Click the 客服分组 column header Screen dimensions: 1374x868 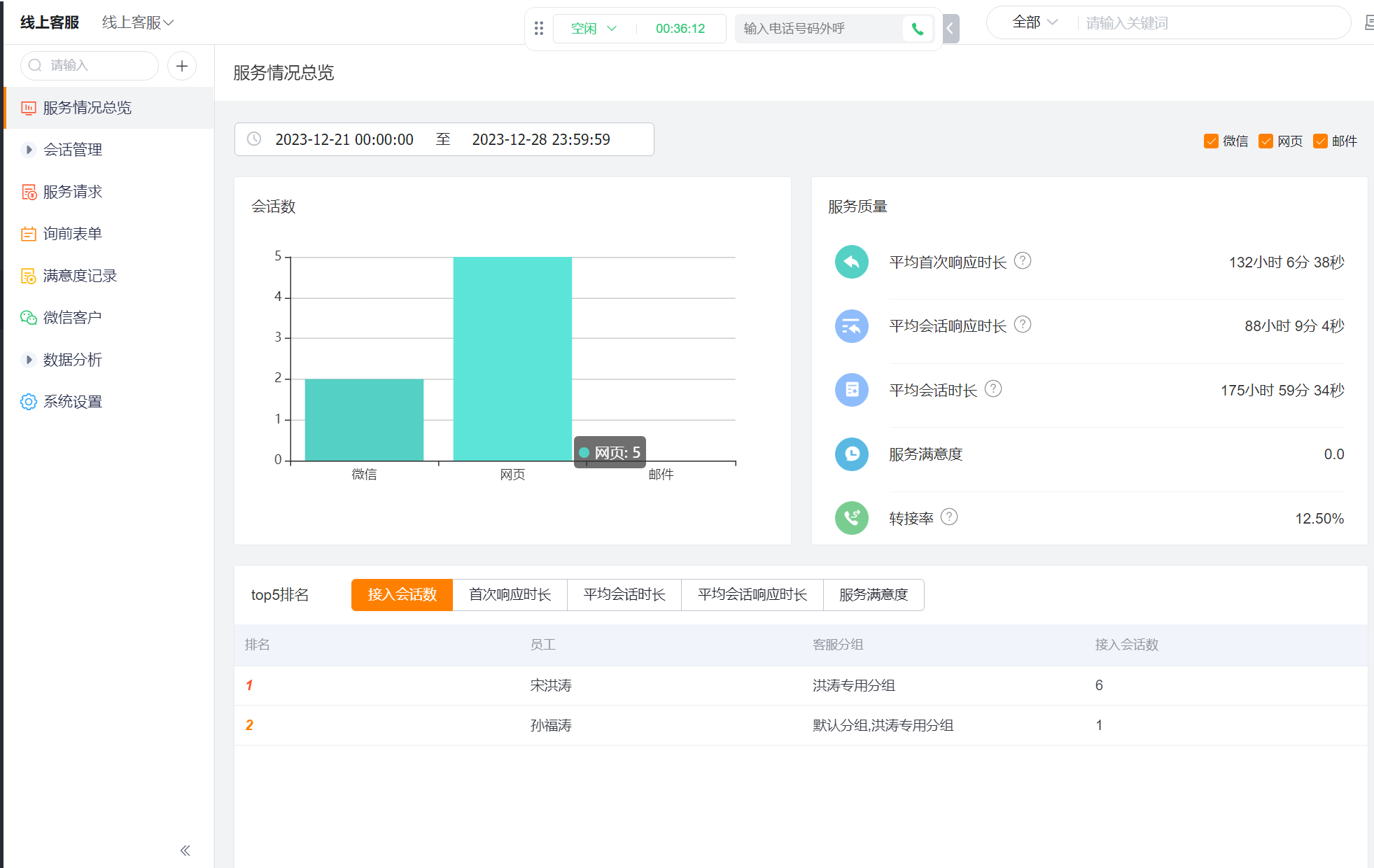pyautogui.click(x=838, y=645)
